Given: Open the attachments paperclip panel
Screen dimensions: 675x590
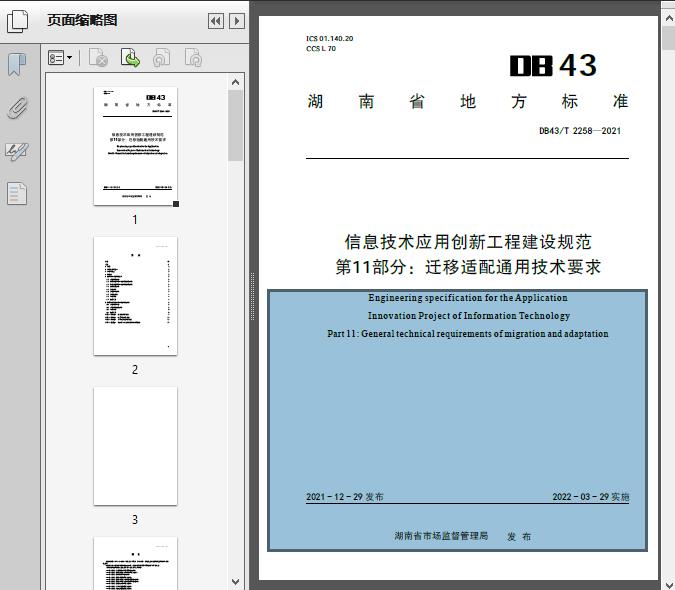Looking at the screenshot, I should (x=17, y=108).
